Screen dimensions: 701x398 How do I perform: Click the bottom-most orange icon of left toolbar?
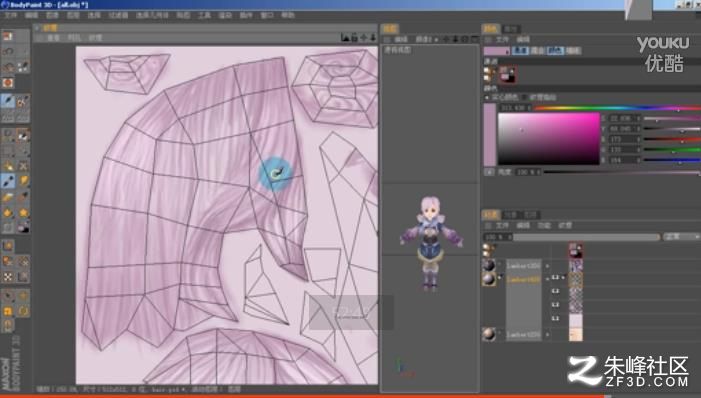(8, 325)
